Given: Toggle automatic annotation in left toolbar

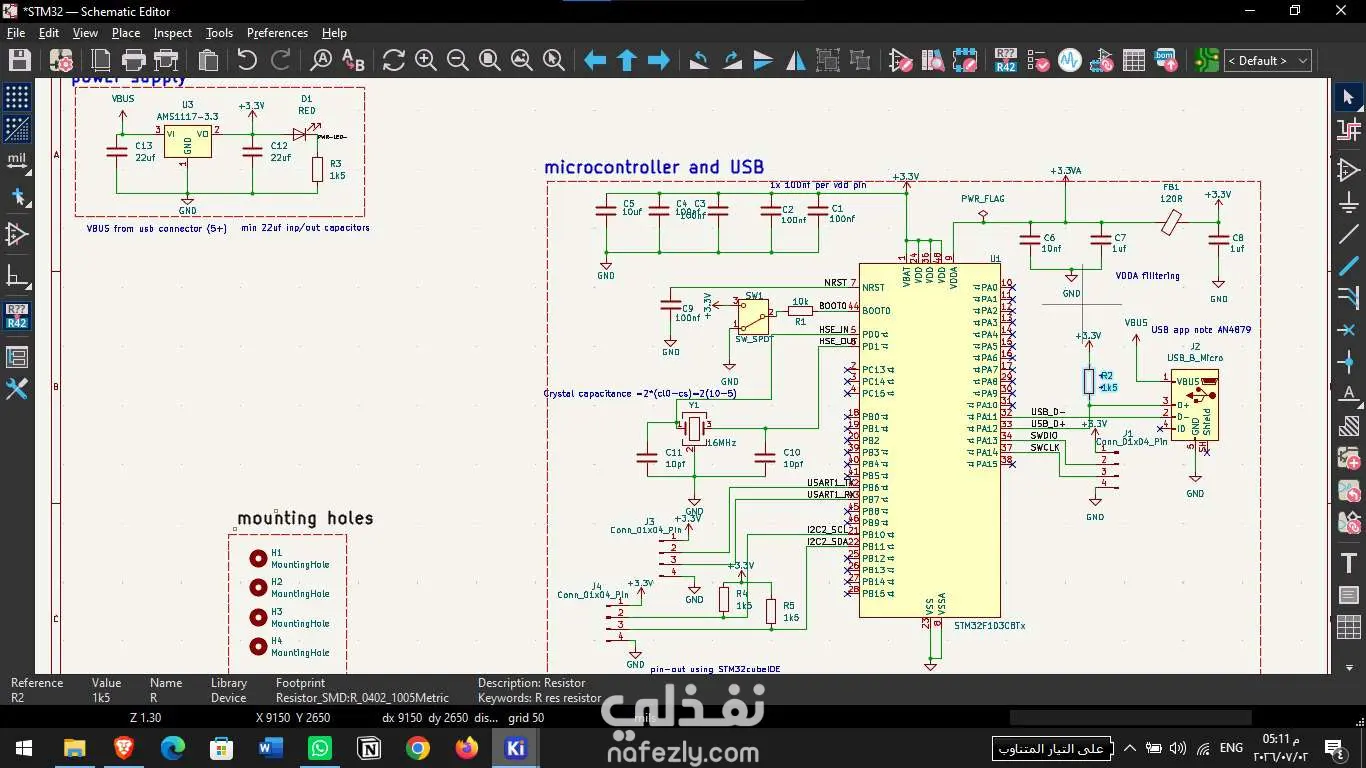Looking at the screenshot, I should click(17, 316).
